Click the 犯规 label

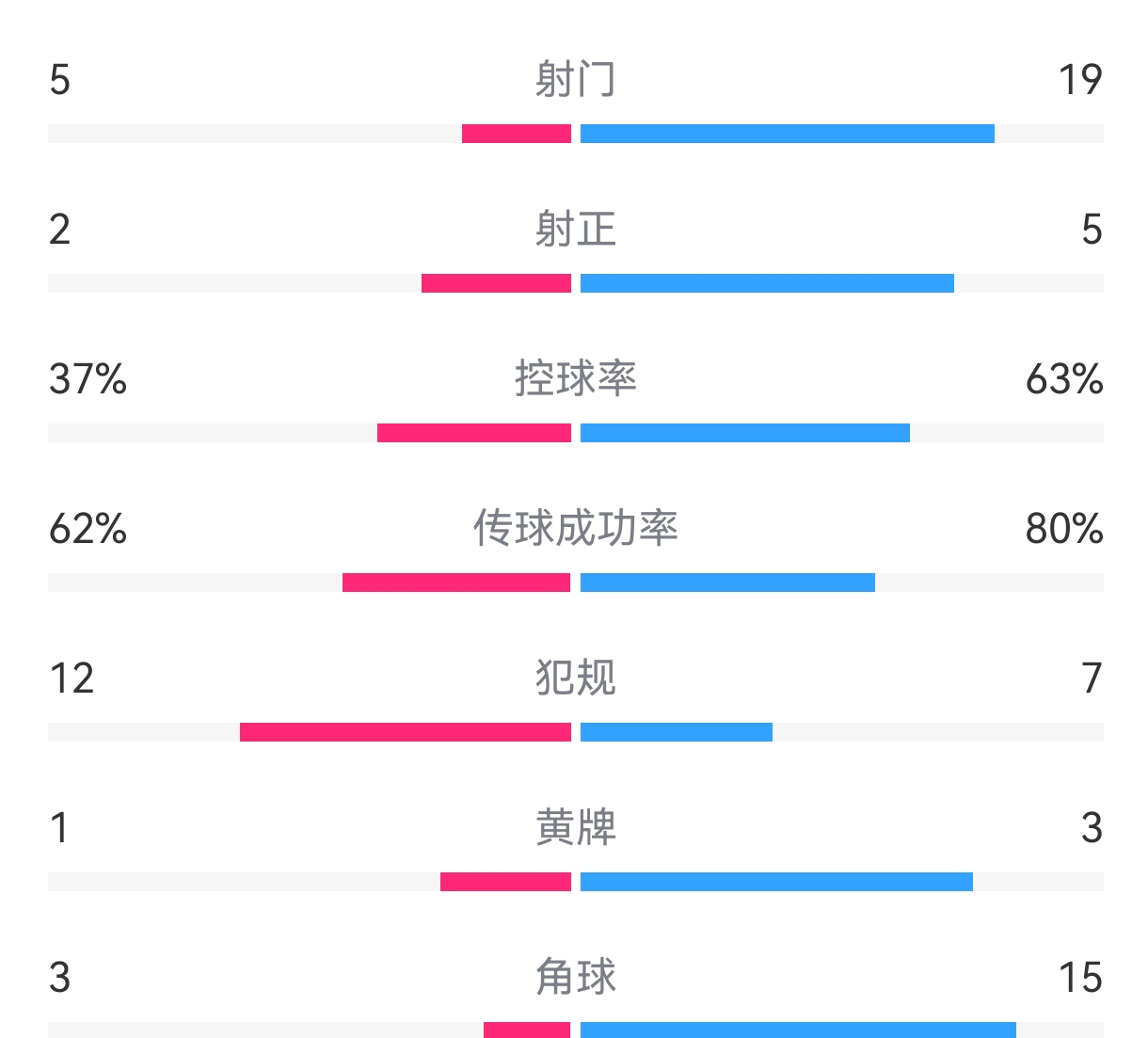[x=575, y=679]
